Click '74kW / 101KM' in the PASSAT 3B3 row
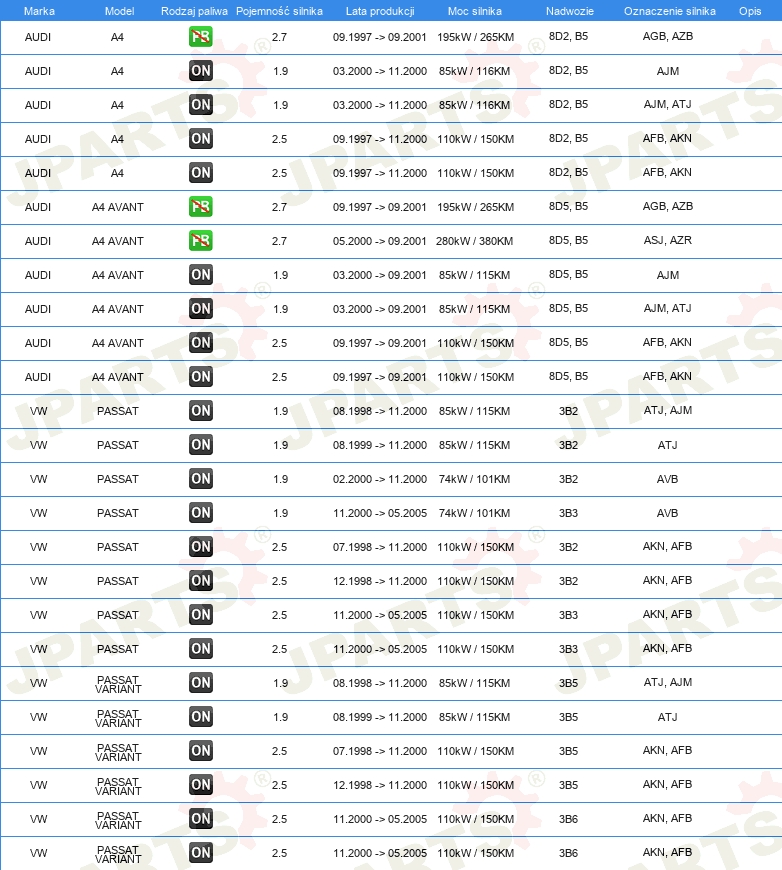The width and height of the screenshot is (782, 870). tap(475, 513)
